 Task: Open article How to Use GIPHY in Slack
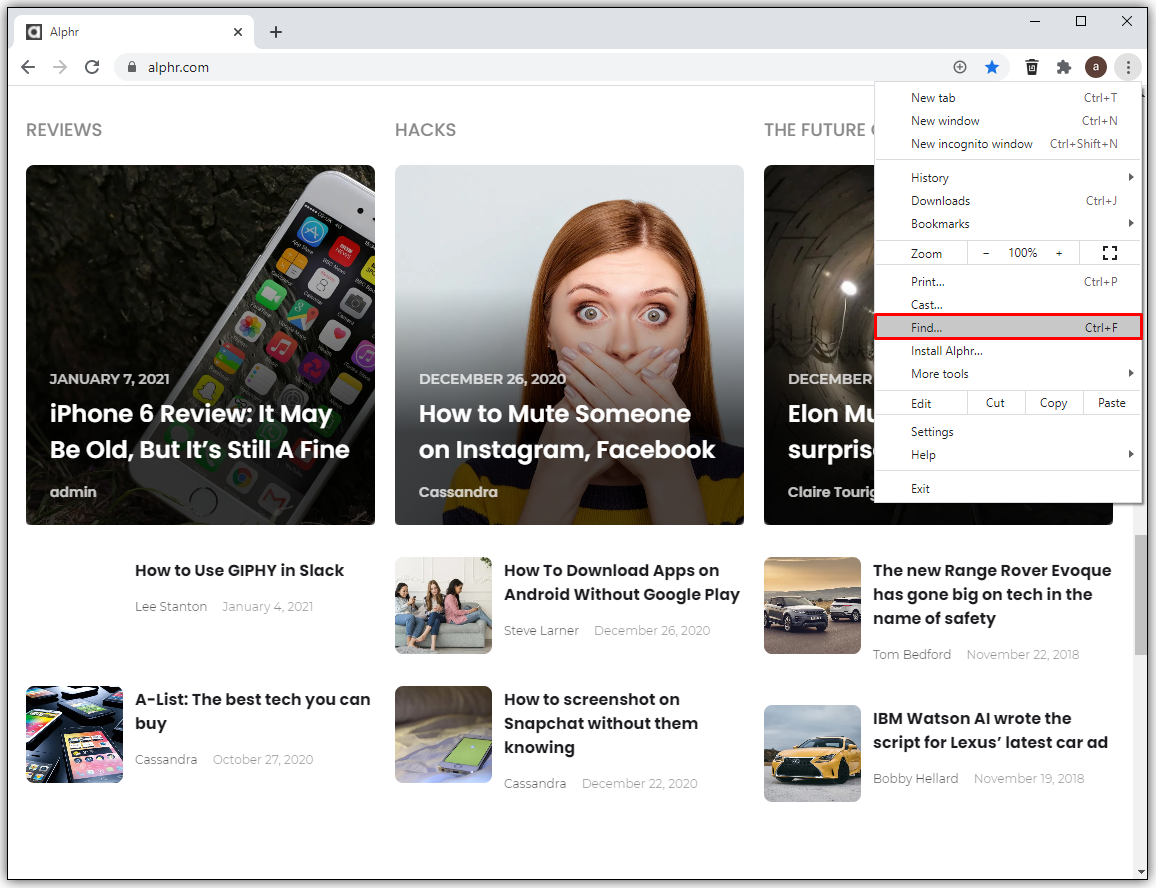(239, 571)
